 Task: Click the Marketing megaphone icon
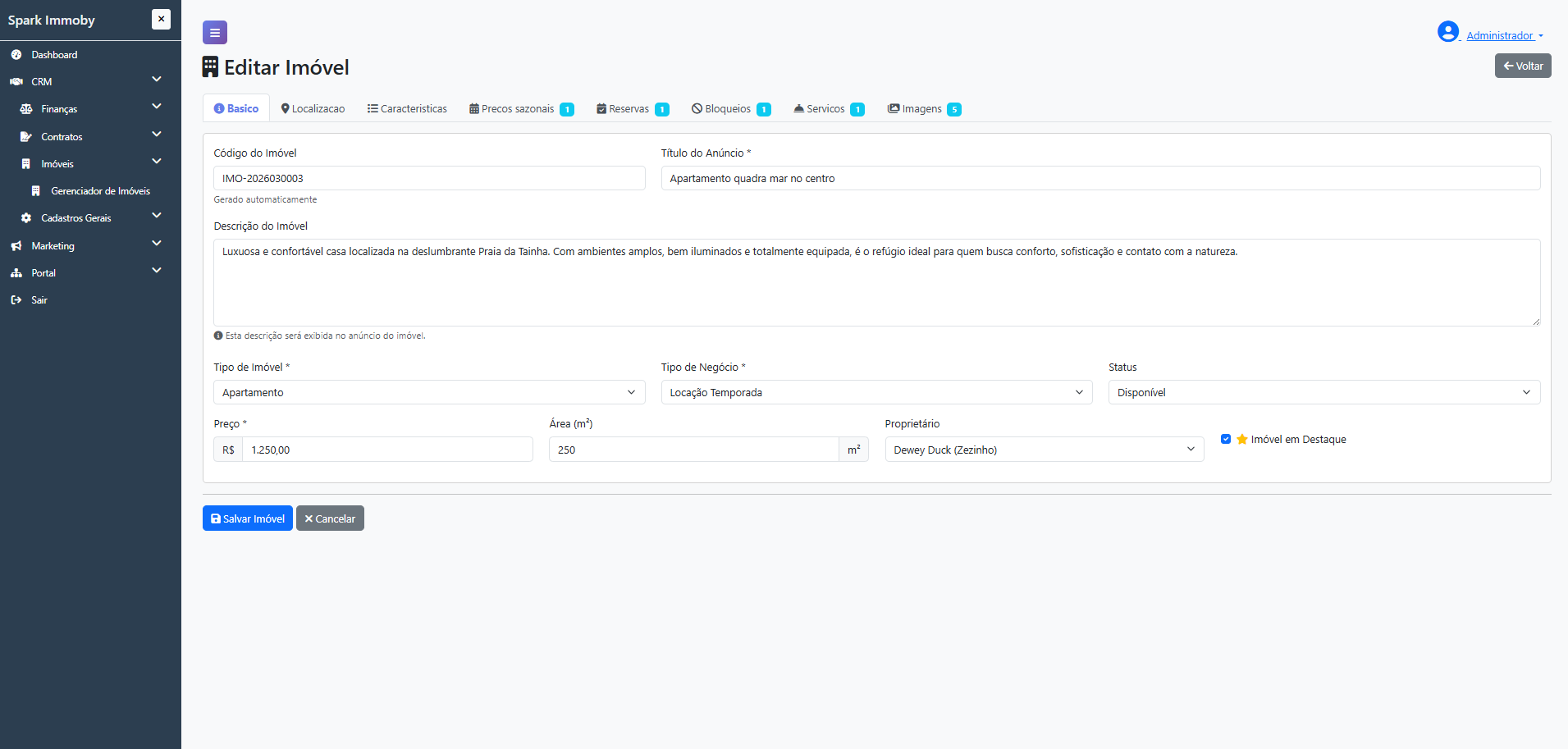coord(16,246)
